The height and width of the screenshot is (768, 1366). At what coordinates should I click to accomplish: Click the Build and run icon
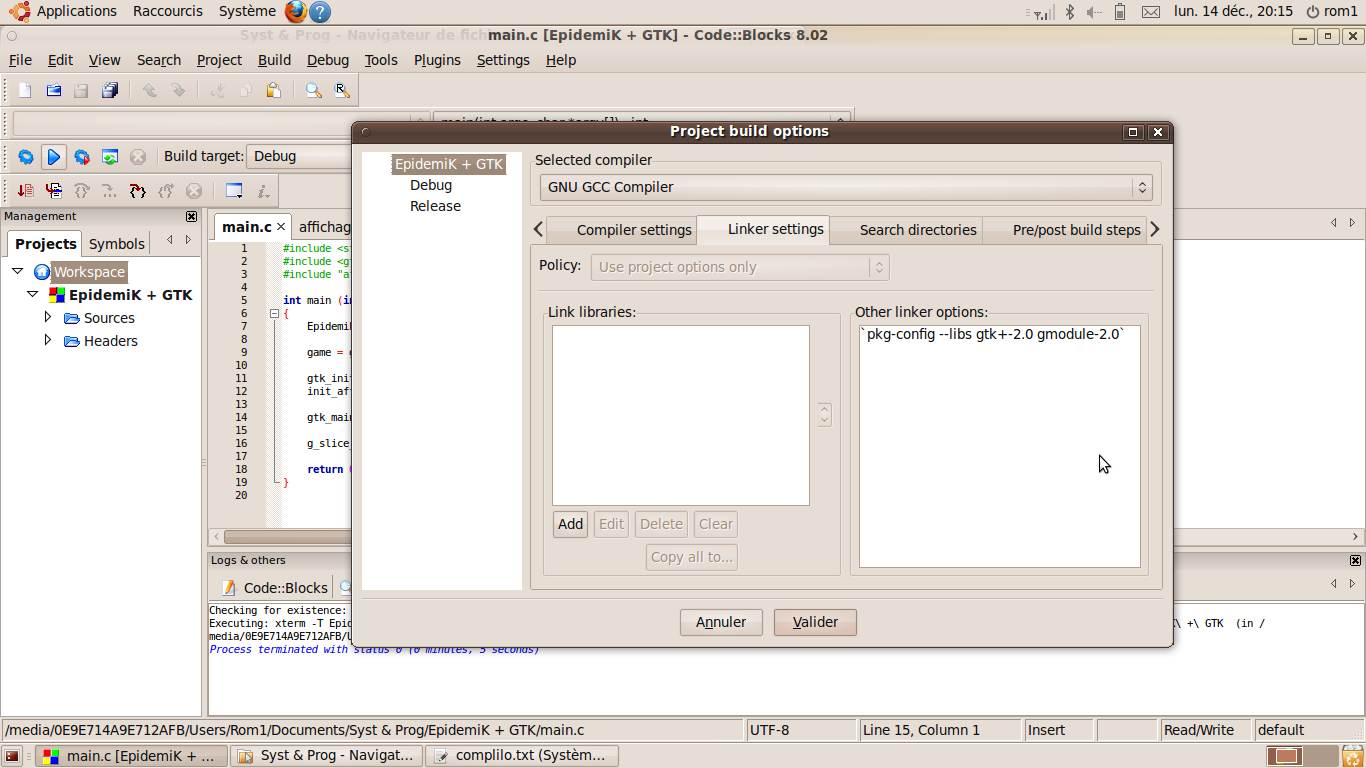[81, 156]
